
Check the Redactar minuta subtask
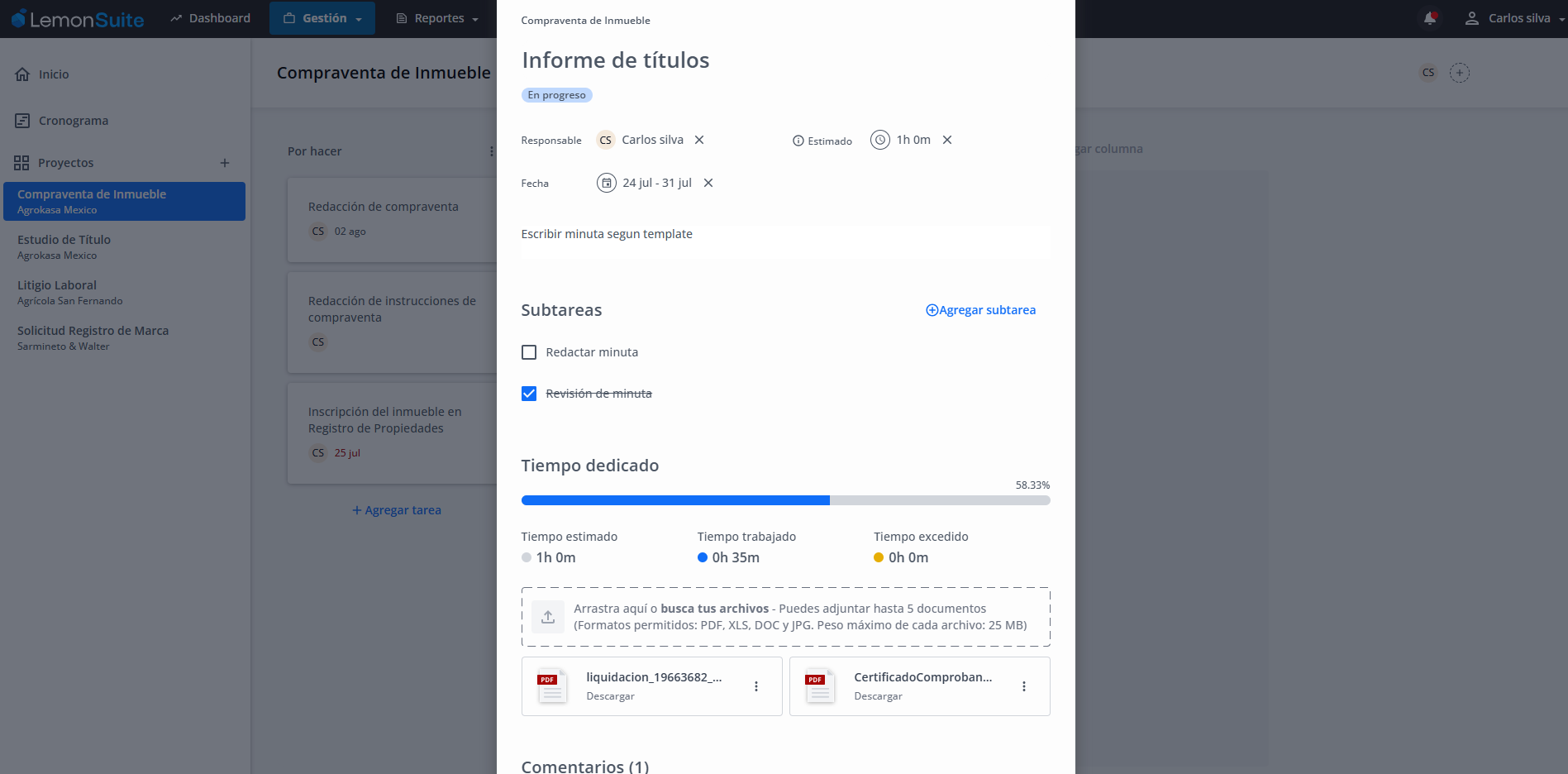[x=529, y=352]
